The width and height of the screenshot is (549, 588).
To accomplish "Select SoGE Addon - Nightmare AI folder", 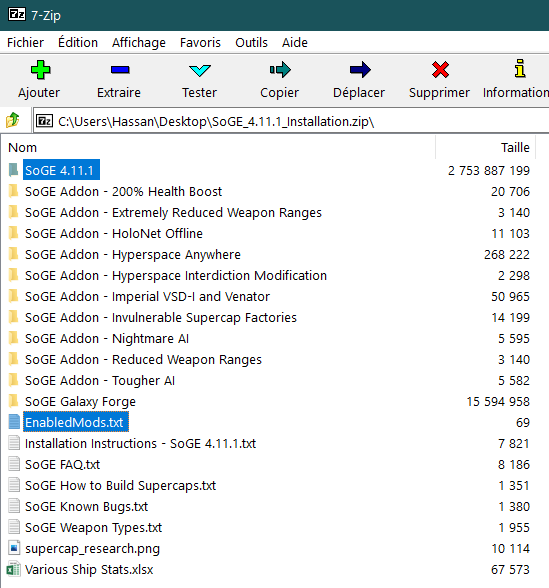I will (x=106, y=339).
